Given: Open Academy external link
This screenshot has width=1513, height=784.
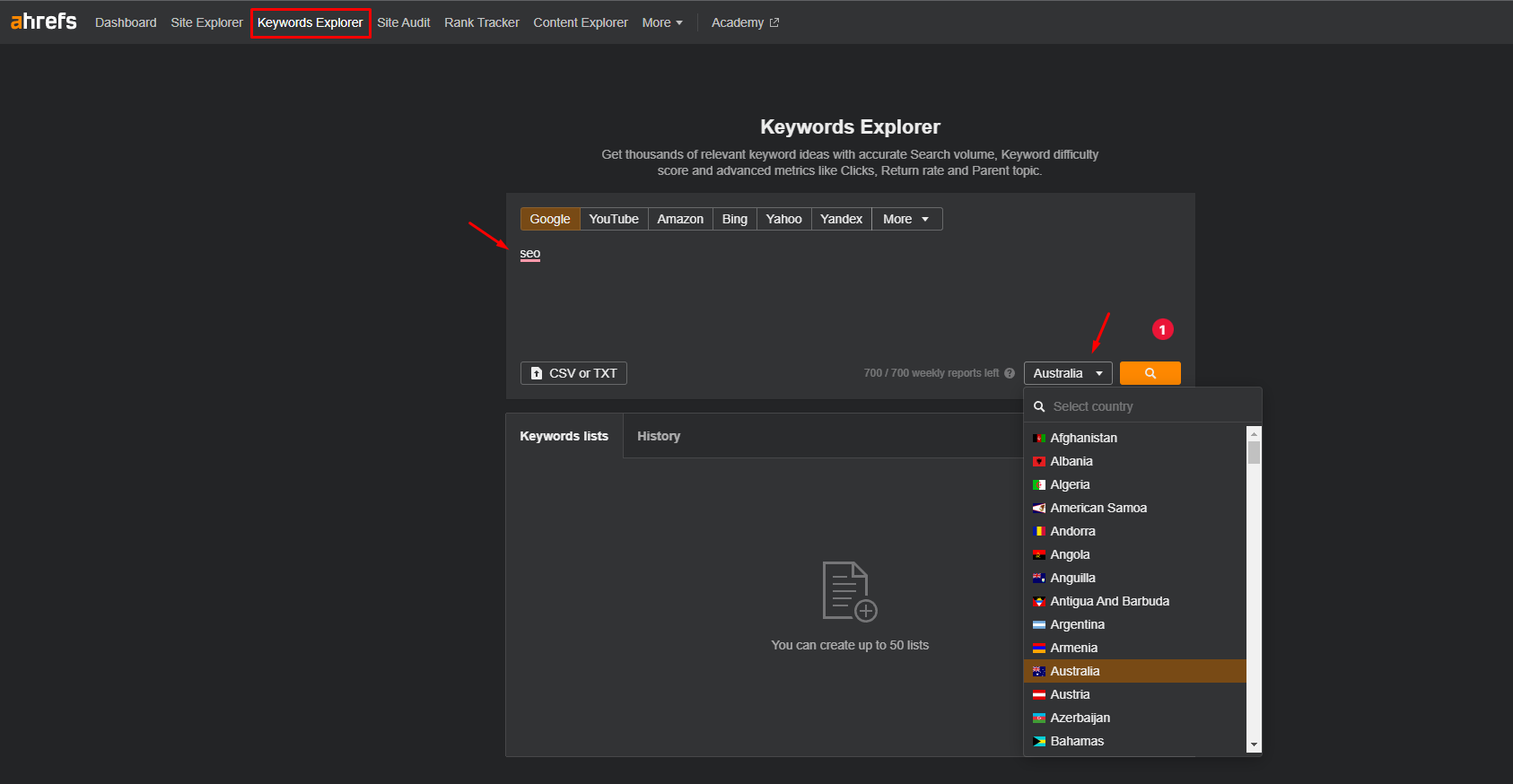Looking at the screenshot, I should tap(745, 22).
